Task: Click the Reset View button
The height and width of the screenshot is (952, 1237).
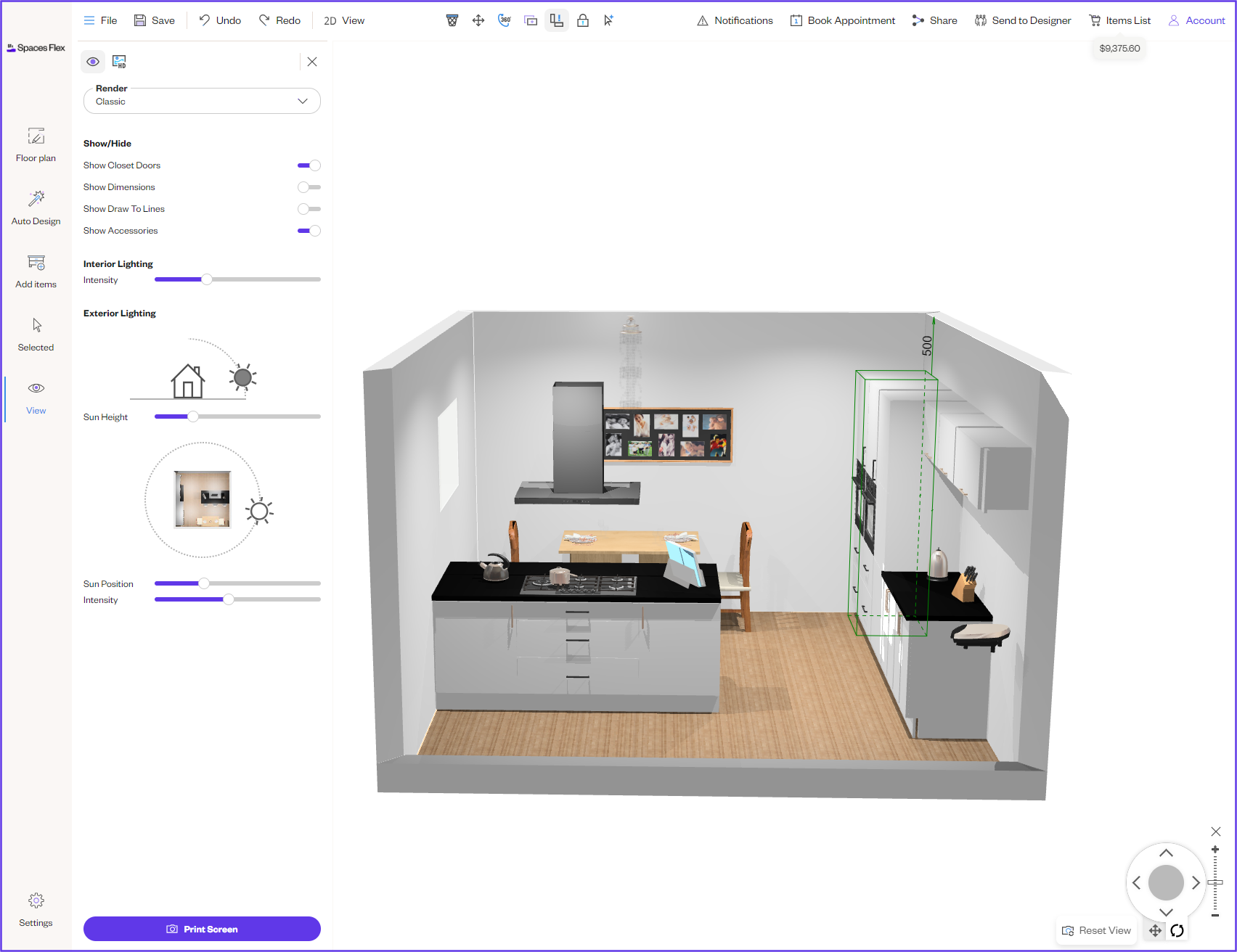Action: coord(1096,930)
